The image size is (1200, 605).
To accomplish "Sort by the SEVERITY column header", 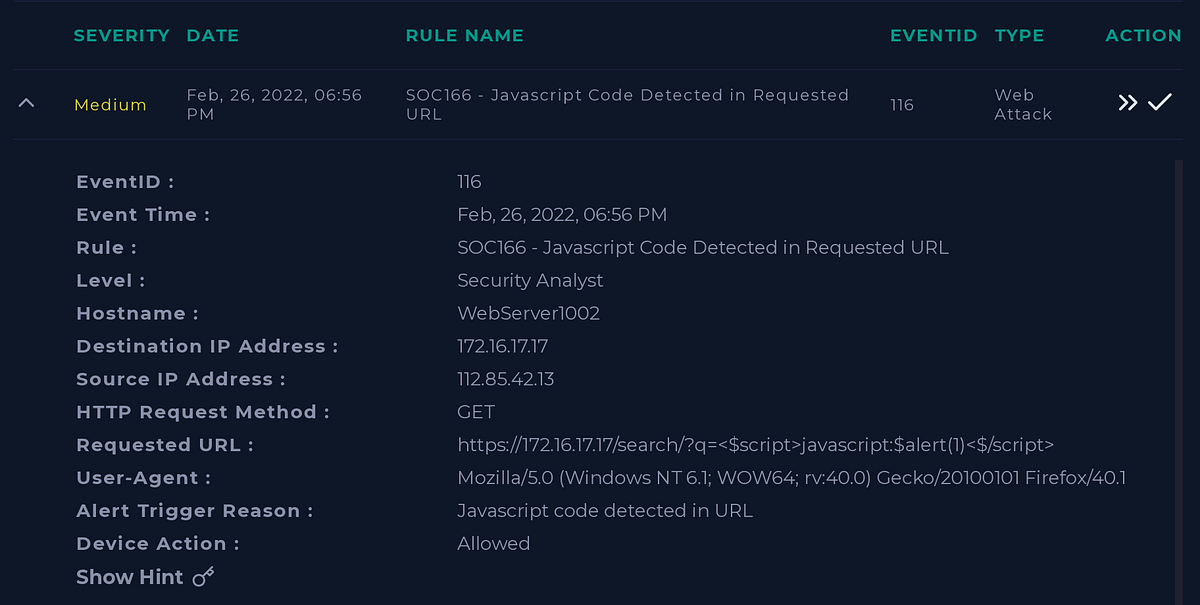I will pos(122,35).
